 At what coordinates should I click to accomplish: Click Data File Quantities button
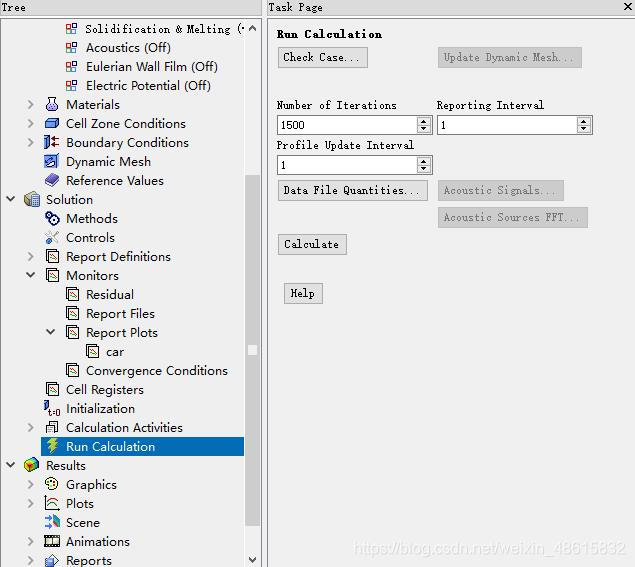coord(353,191)
